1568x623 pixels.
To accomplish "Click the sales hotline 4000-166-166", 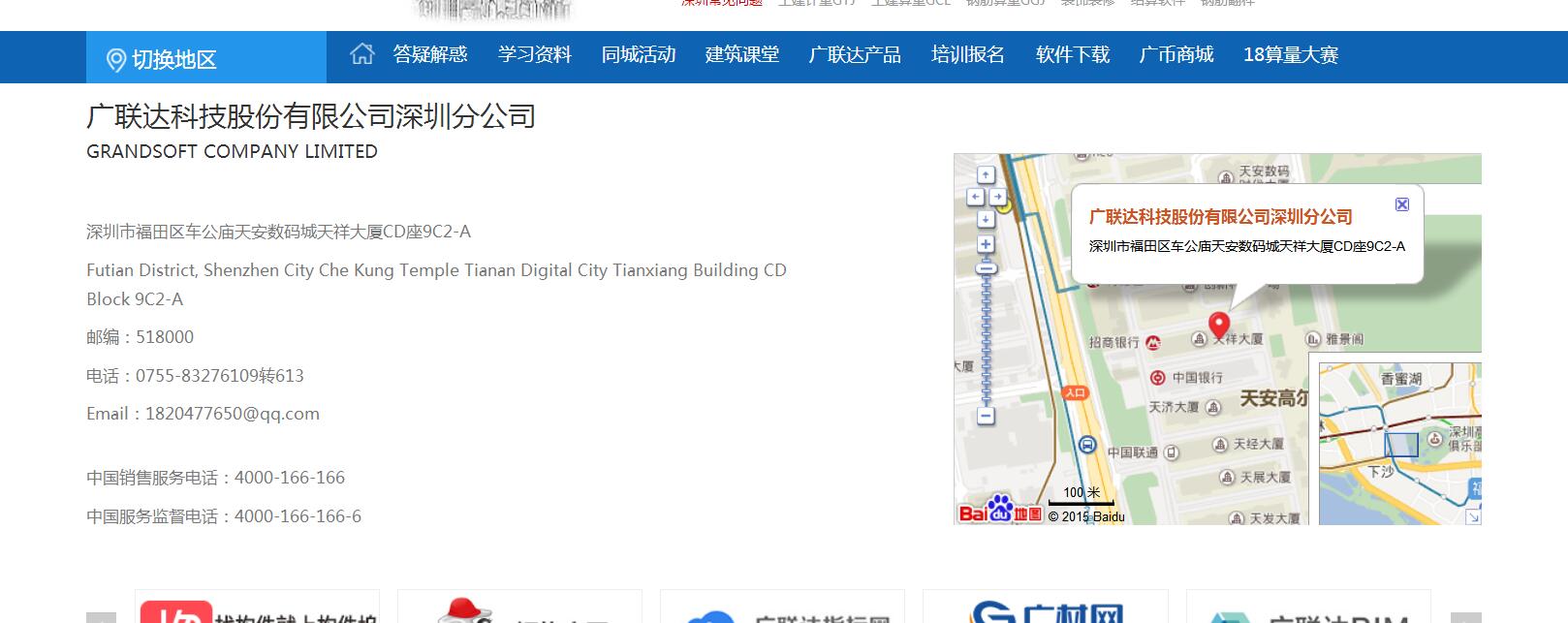I will [290, 478].
